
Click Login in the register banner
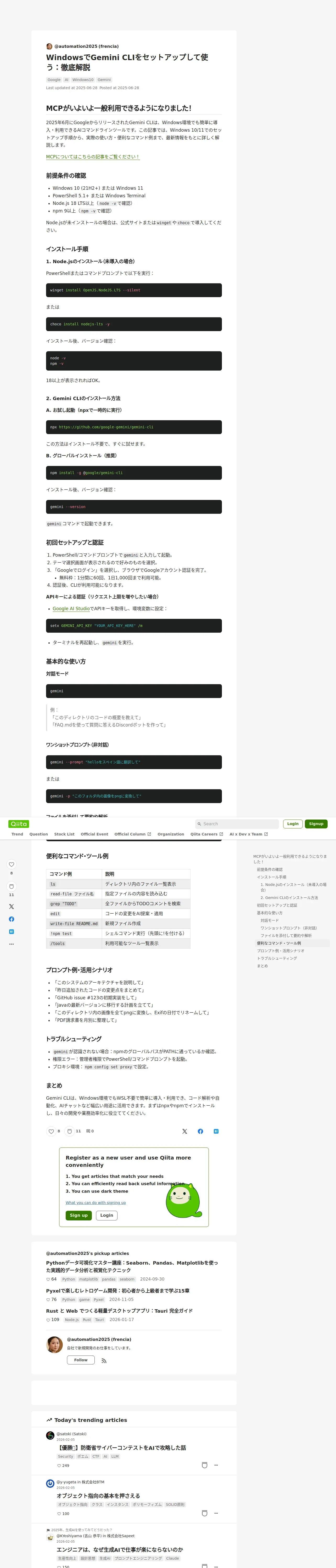pos(107,1215)
